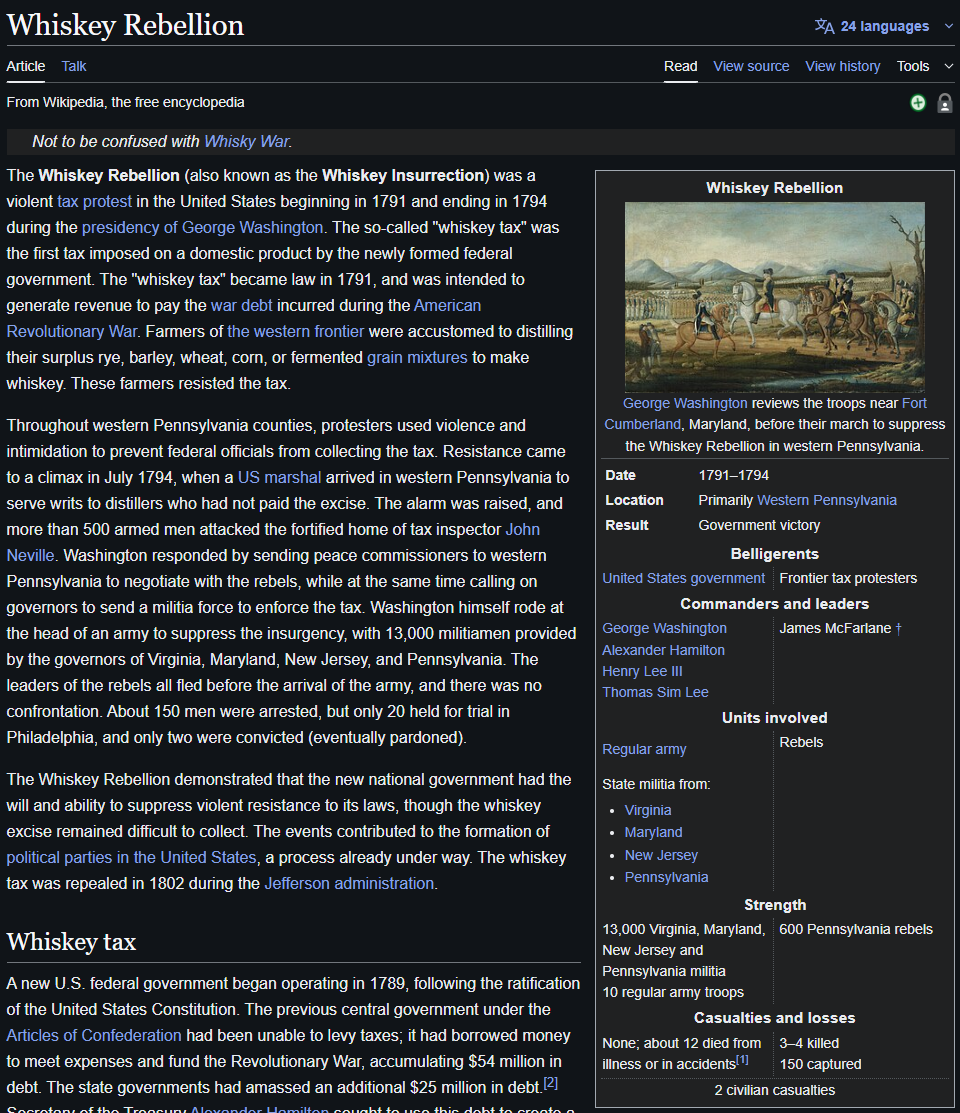Open the US marshal link
Image resolution: width=960 pixels, height=1113 pixels.
pyautogui.click(x=279, y=478)
